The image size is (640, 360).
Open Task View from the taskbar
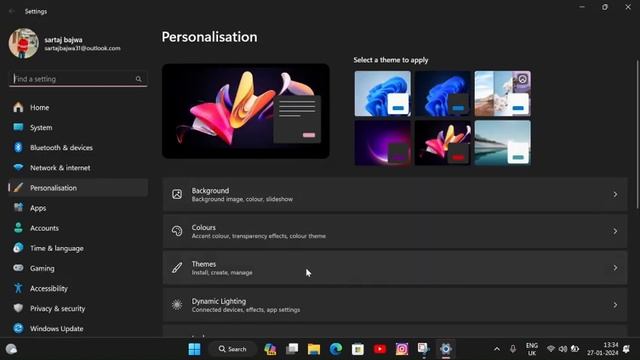click(292, 349)
